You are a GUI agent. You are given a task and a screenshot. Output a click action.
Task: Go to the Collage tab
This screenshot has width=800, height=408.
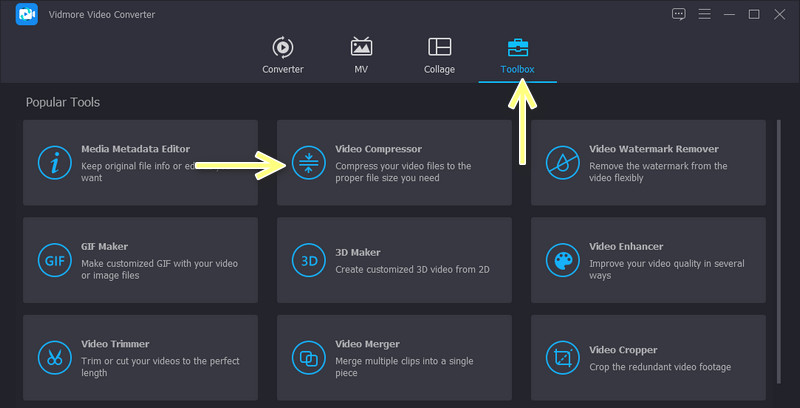click(x=439, y=56)
